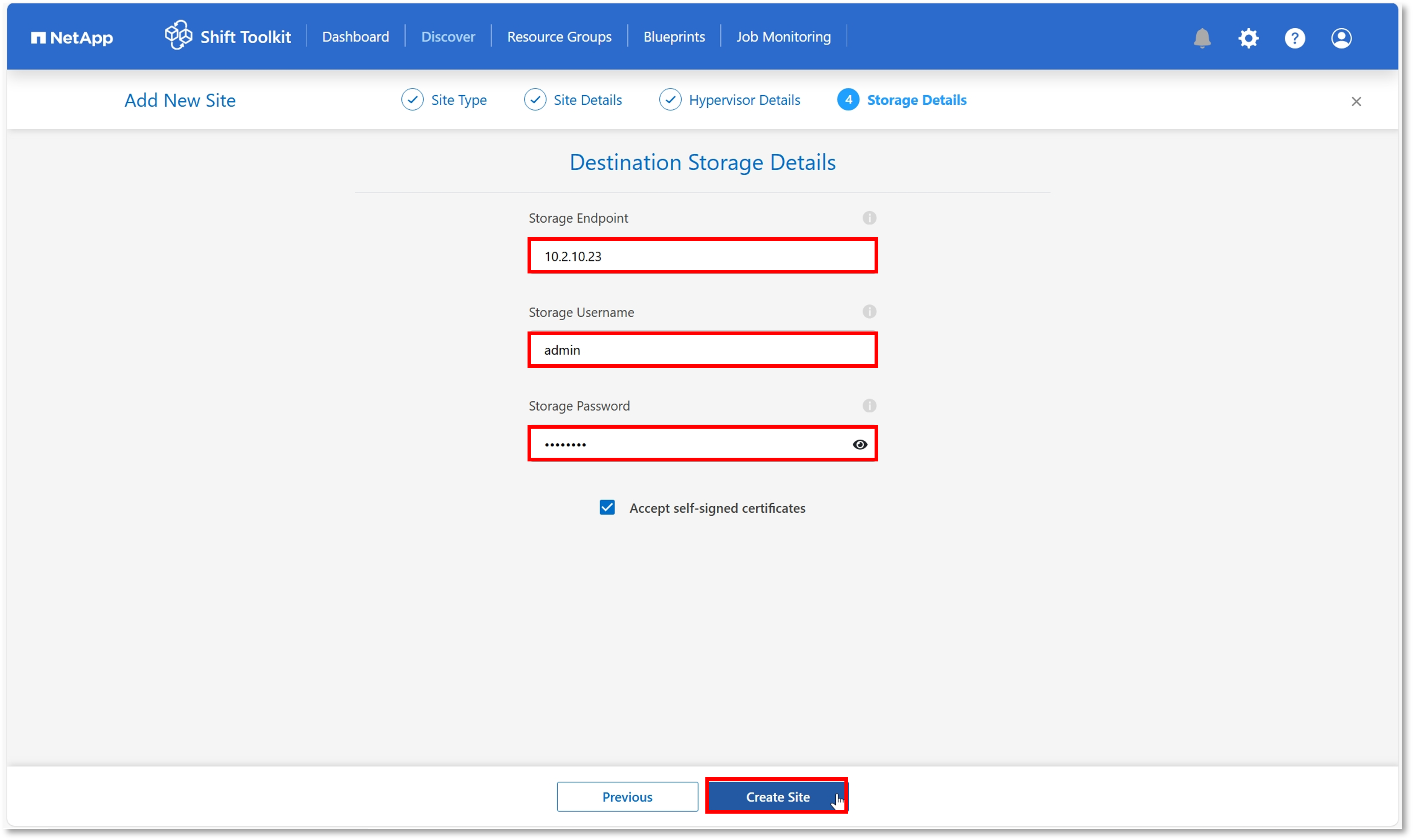Click the Destination Storage Details heading
This screenshot has width=1413, height=840.
[702, 162]
